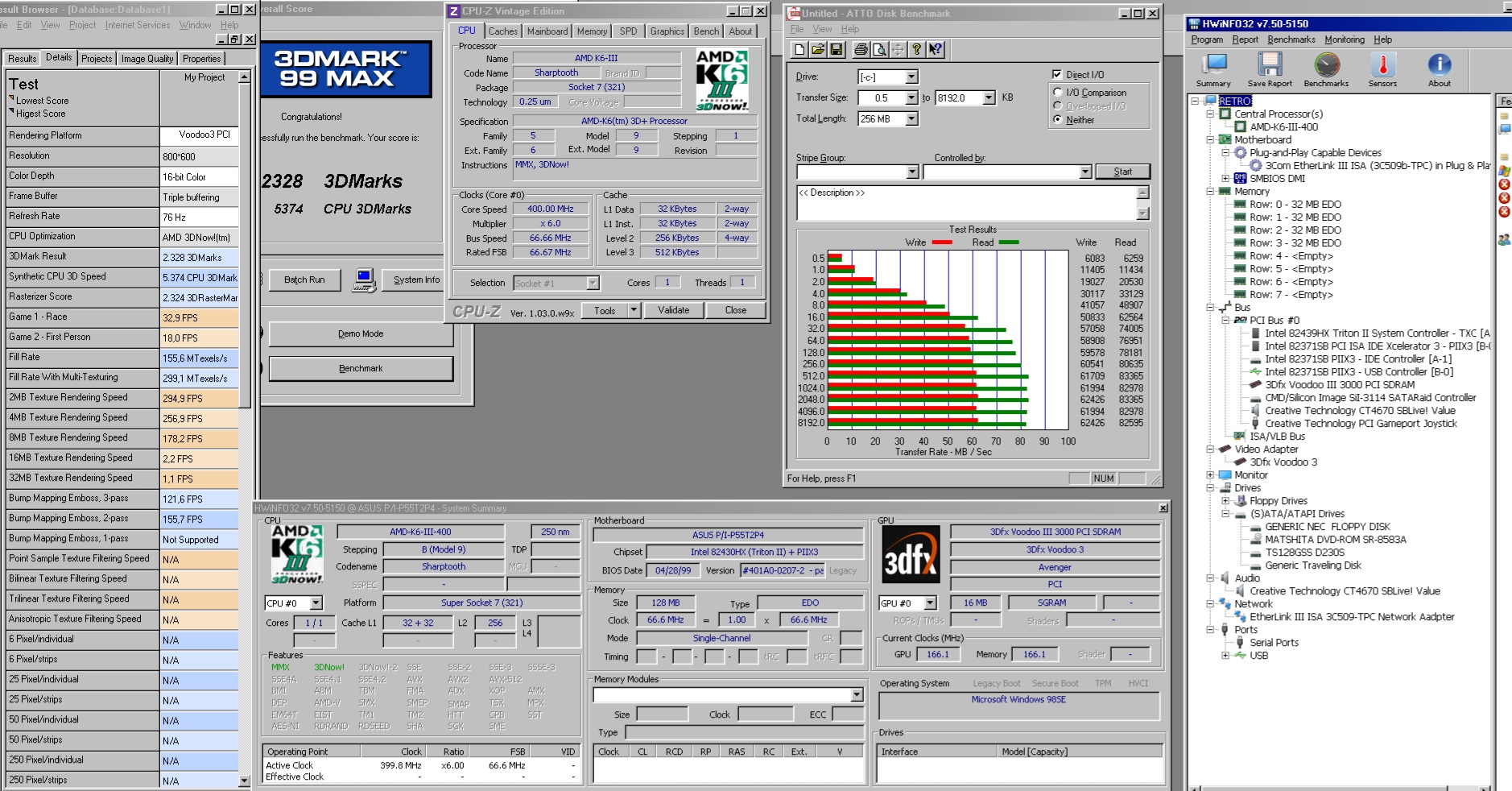
Task: Select EtherLink III ISA 3C509-TPC Network Adapter
Action: (1352, 617)
